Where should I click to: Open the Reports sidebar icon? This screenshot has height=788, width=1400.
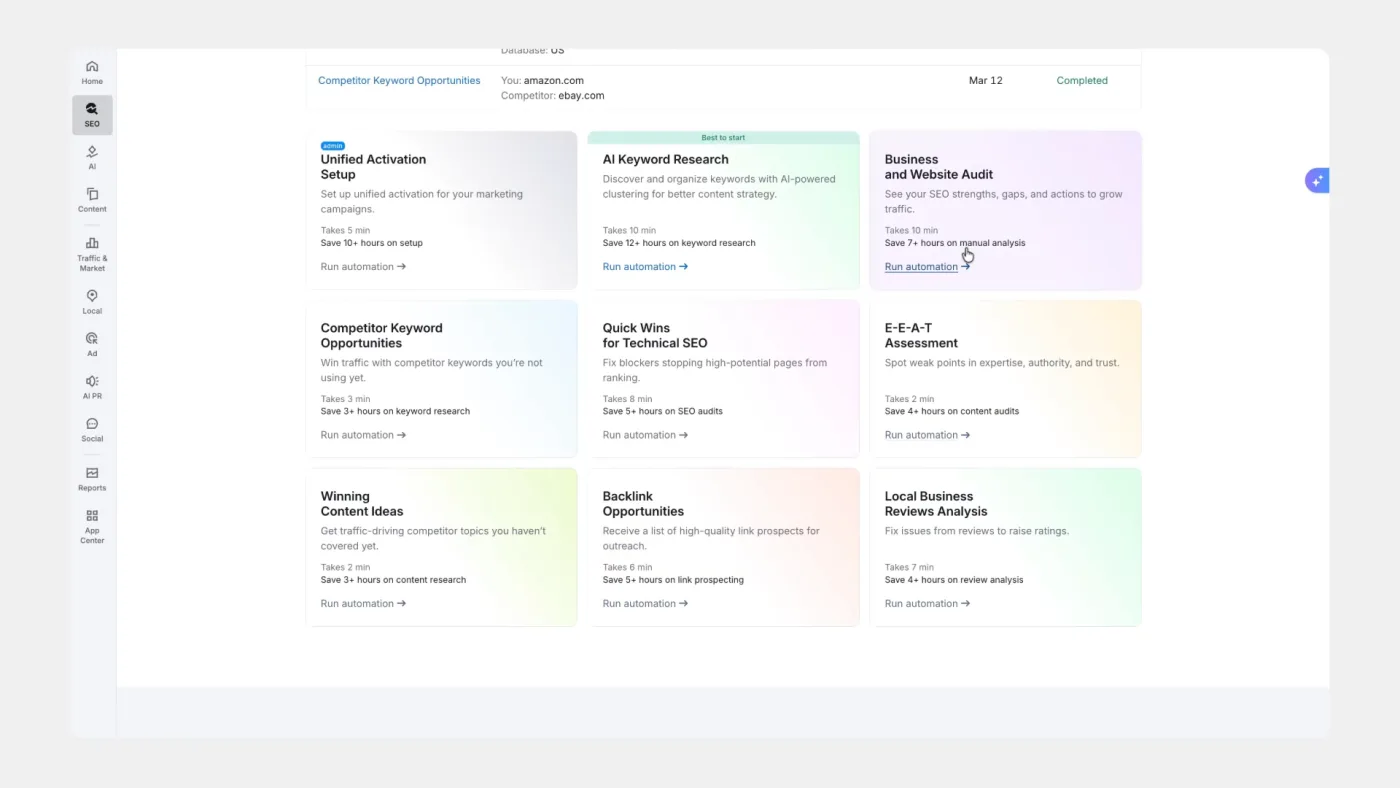click(x=92, y=478)
